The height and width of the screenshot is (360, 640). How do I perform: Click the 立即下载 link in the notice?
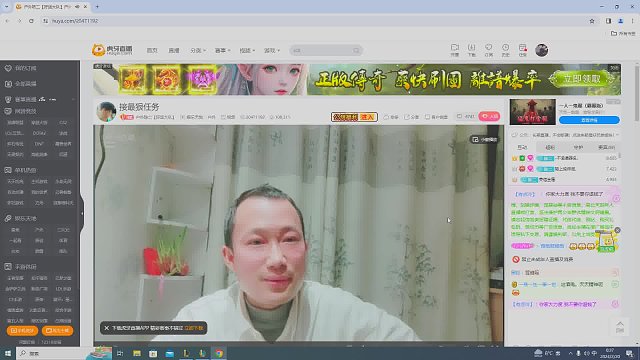193,328
